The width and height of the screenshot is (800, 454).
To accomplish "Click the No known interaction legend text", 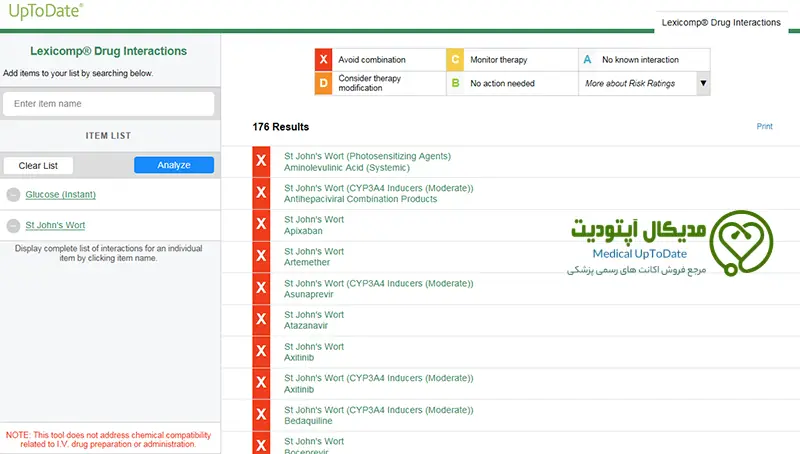I will coord(640,60).
